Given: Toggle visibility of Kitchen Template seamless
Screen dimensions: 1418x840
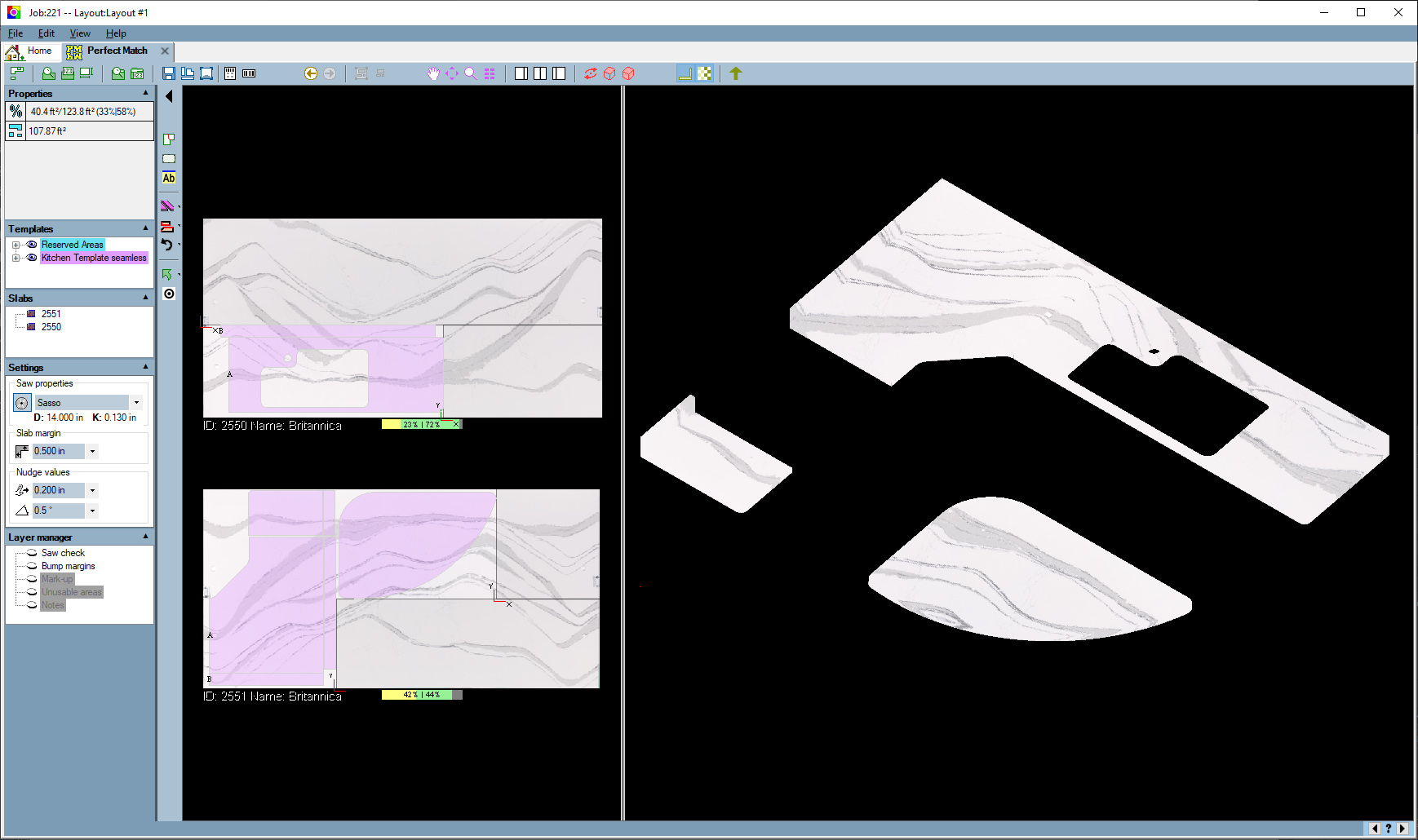Looking at the screenshot, I should pyautogui.click(x=32, y=258).
